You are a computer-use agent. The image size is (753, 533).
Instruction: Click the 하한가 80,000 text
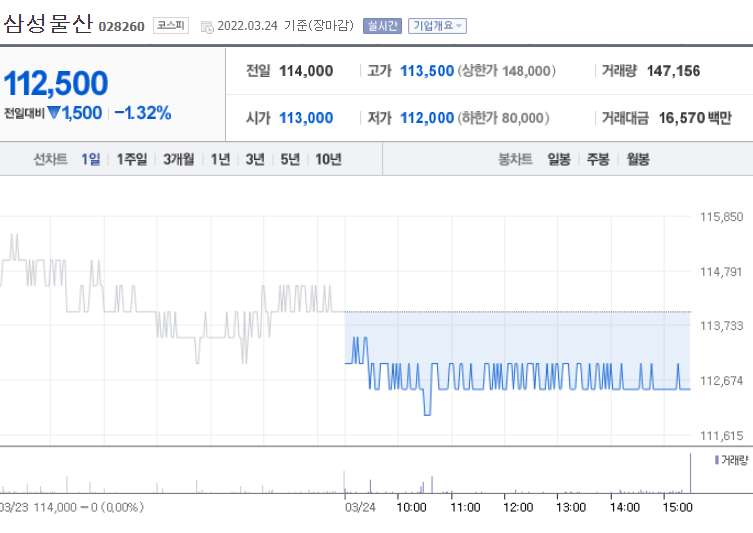(503, 118)
